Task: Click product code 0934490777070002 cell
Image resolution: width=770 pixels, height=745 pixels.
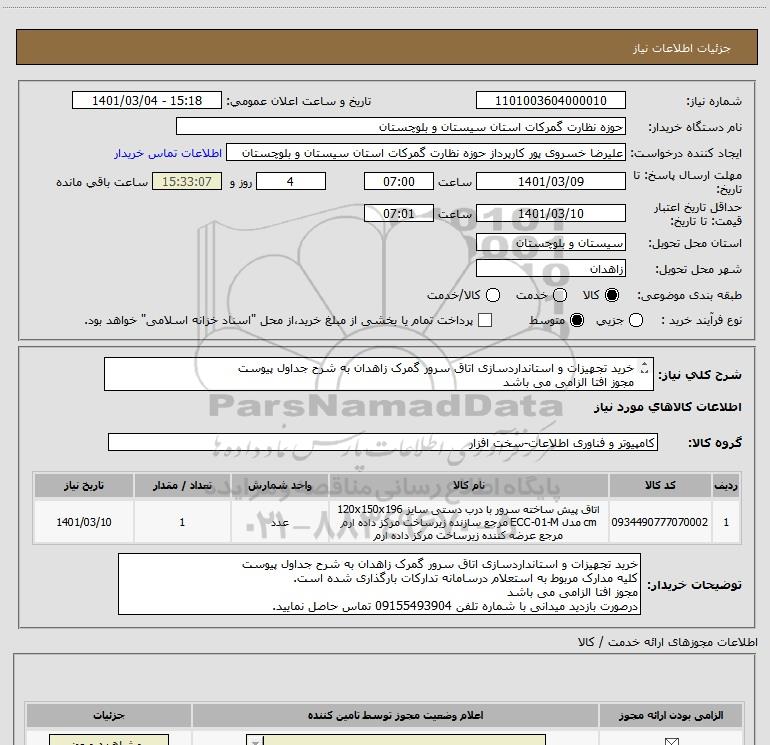Action: click(x=660, y=522)
